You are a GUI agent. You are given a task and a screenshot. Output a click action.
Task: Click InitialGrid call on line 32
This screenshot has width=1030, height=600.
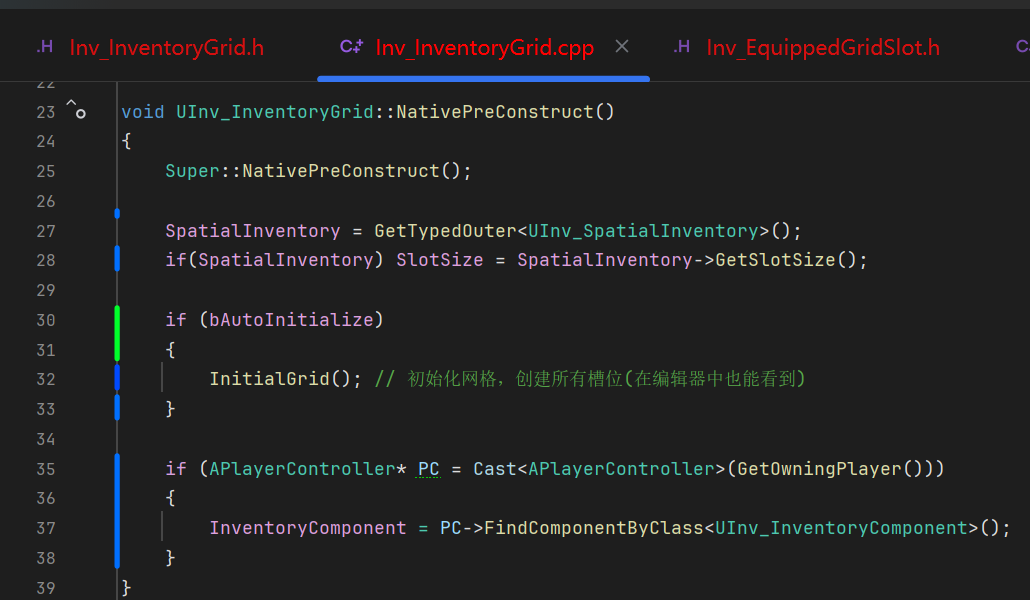tap(269, 379)
